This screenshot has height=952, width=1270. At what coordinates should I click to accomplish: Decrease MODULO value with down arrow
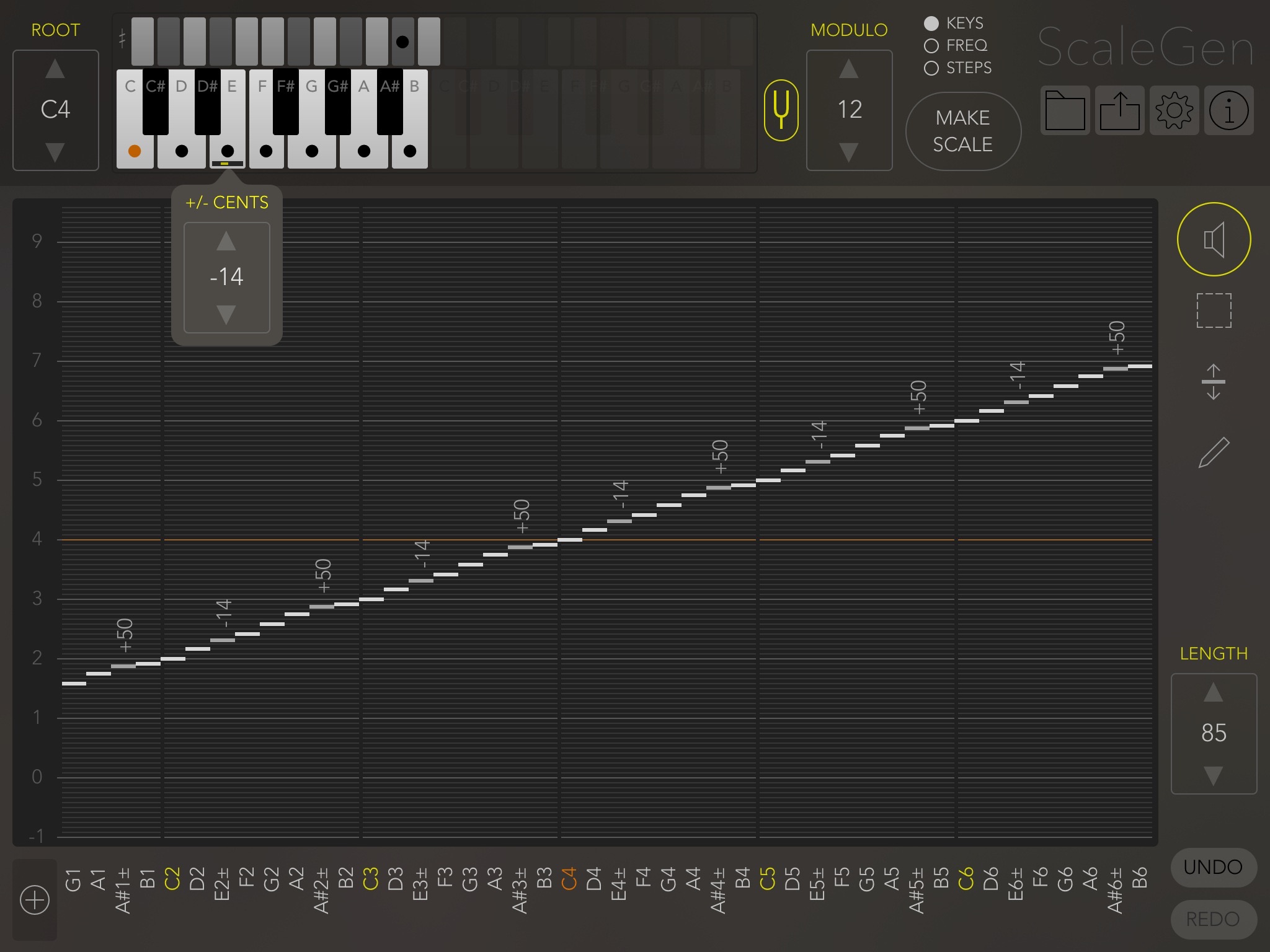(849, 152)
